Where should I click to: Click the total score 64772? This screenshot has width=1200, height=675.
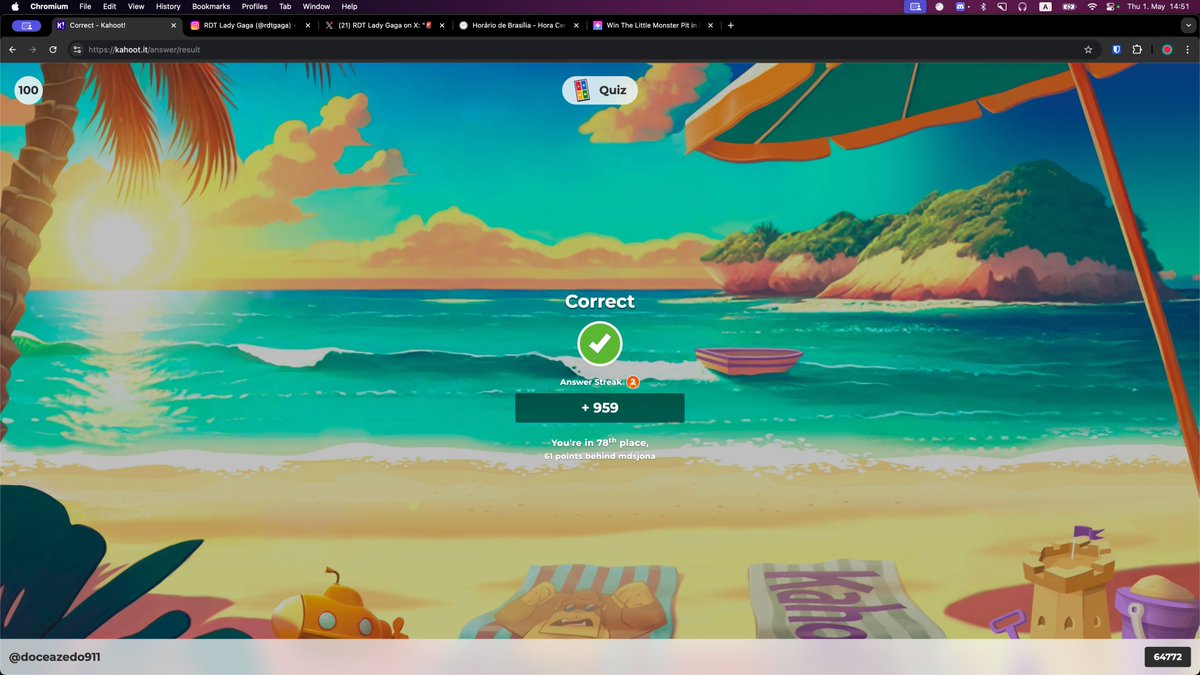point(1167,657)
